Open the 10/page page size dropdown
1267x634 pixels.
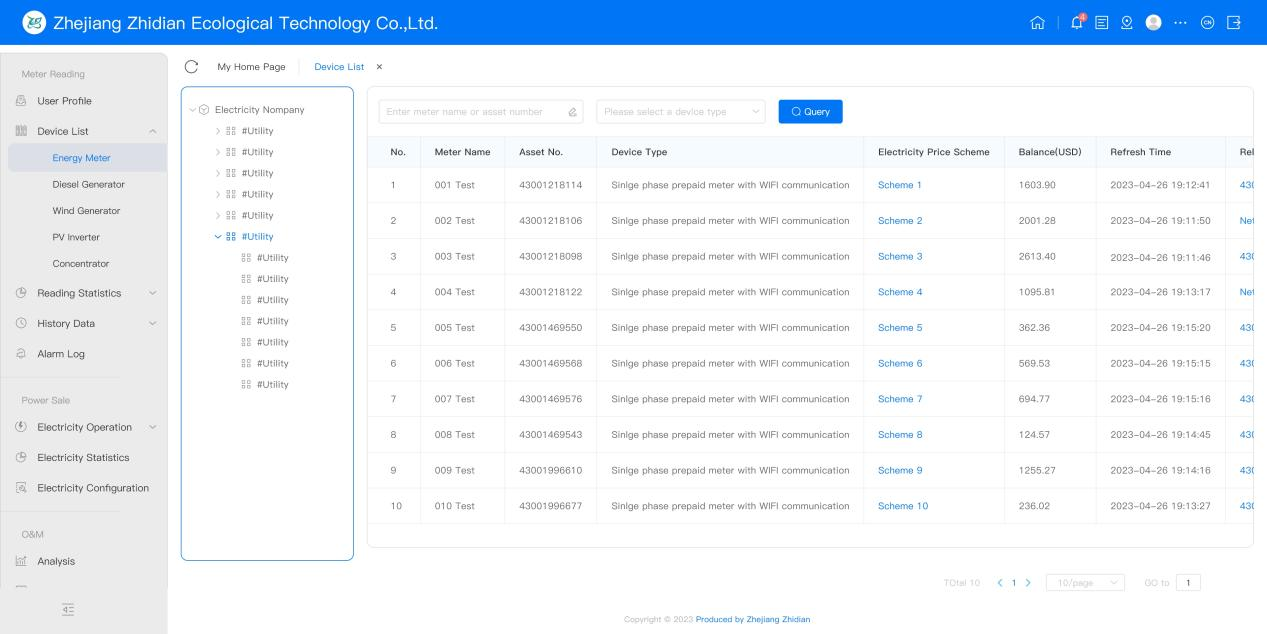point(1085,582)
